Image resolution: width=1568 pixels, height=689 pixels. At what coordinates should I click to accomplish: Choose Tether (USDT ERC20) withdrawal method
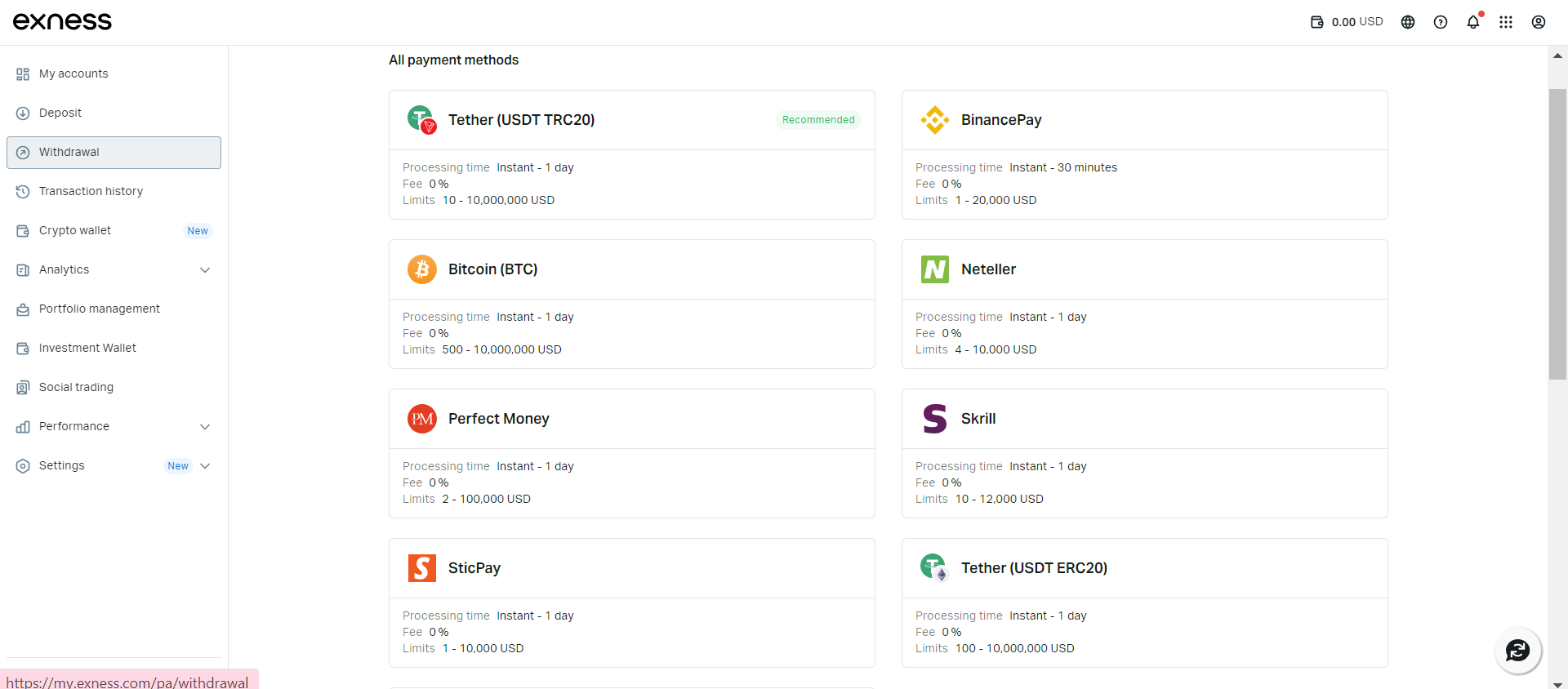coord(1145,602)
